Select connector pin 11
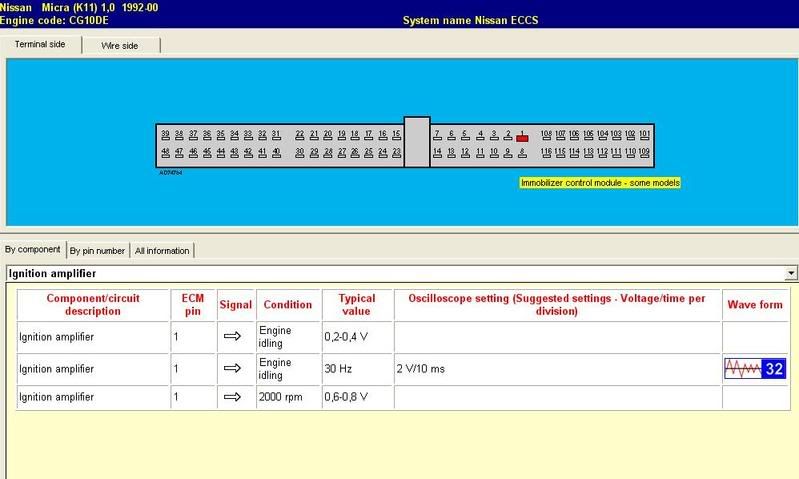799x479 pixels. tap(480, 152)
